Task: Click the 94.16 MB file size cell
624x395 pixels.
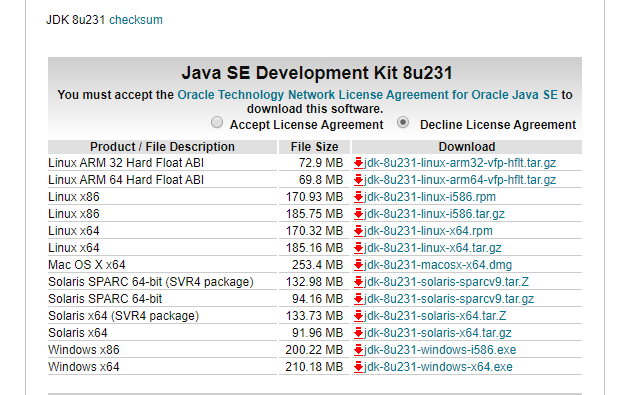Action: tap(318, 299)
